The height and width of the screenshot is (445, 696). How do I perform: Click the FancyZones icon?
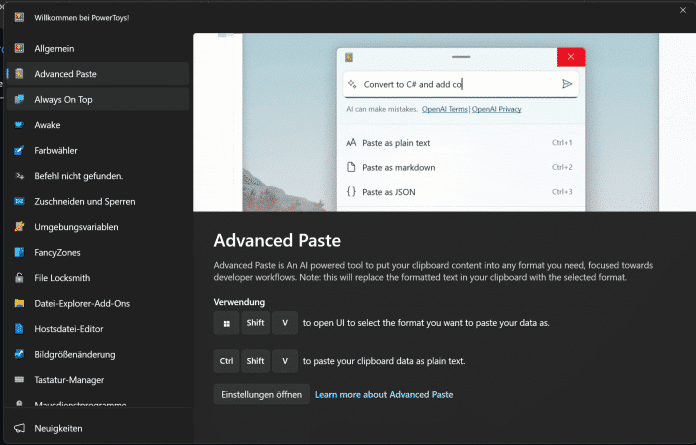[x=19, y=252]
